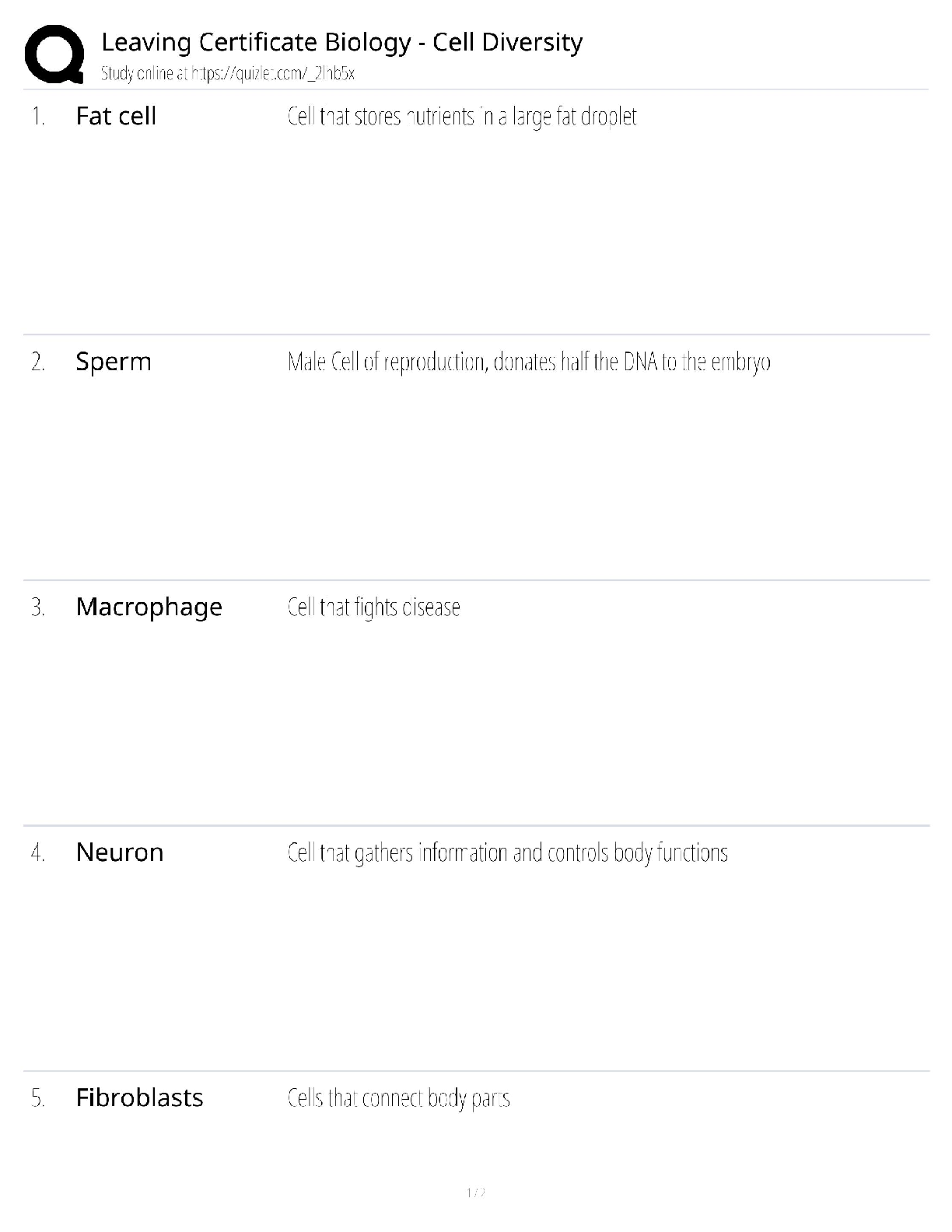The height and width of the screenshot is (1232, 952).
Task: Click definition Cells that connect body parts
Action: click(398, 1098)
